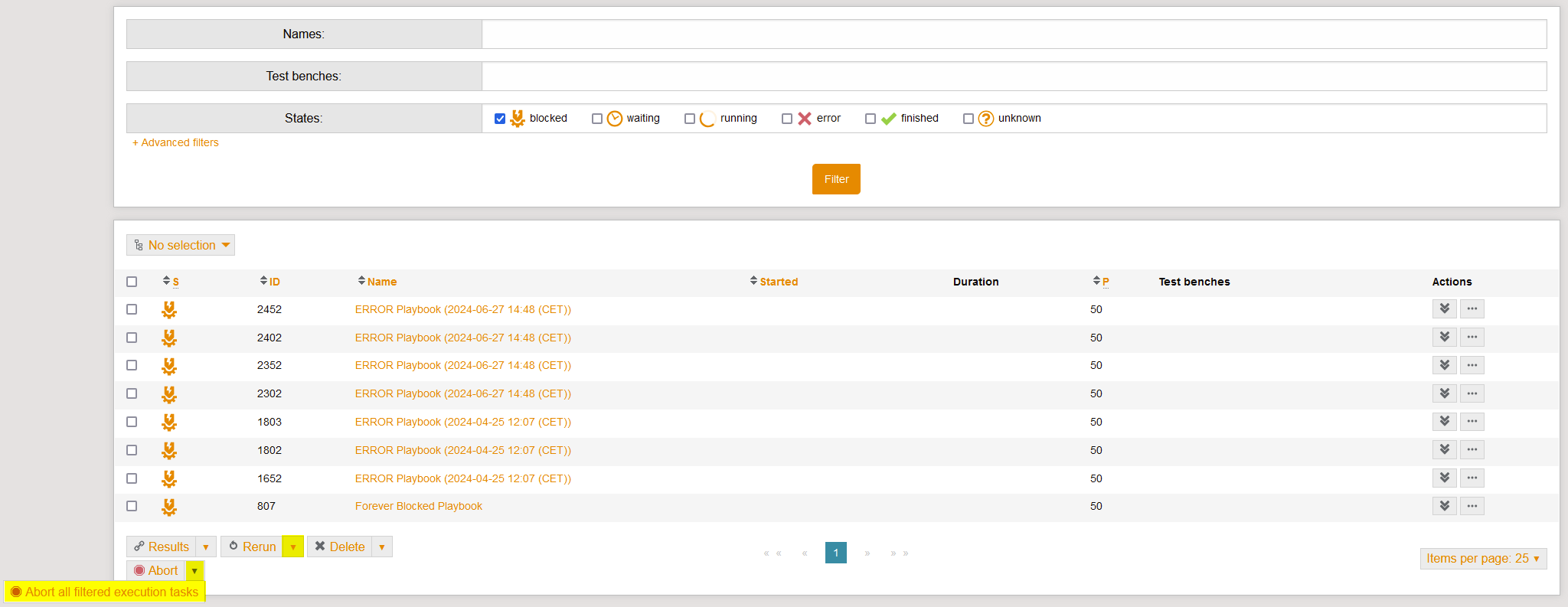Go to page 1 in the pagination
The height and width of the screenshot is (607, 1568).
point(835,553)
